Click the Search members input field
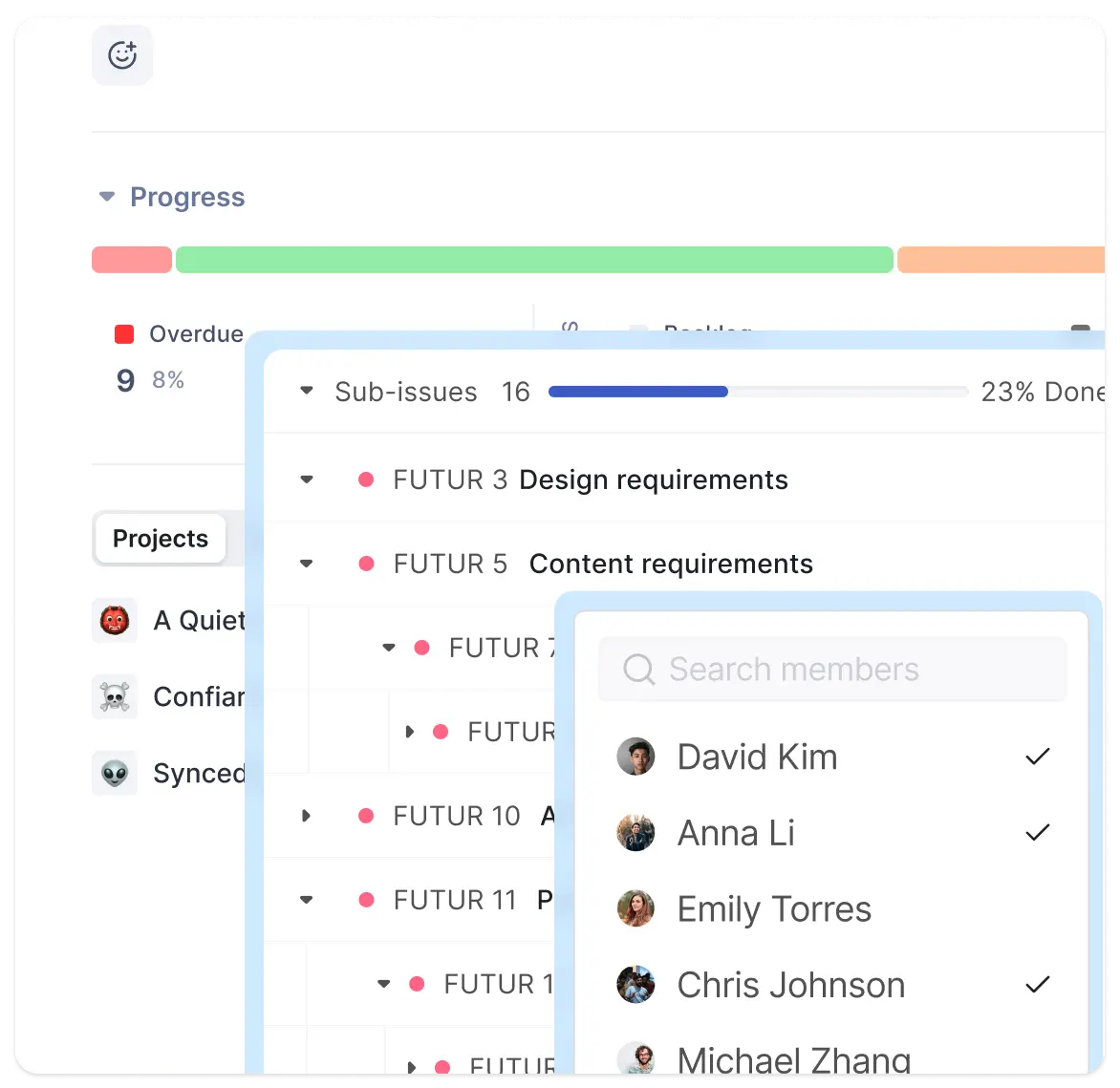 tap(841, 670)
